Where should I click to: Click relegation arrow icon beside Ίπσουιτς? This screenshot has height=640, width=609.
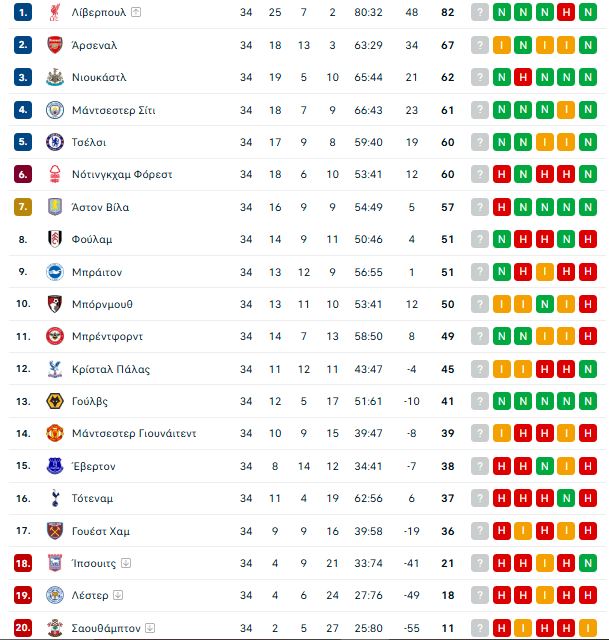126,563
